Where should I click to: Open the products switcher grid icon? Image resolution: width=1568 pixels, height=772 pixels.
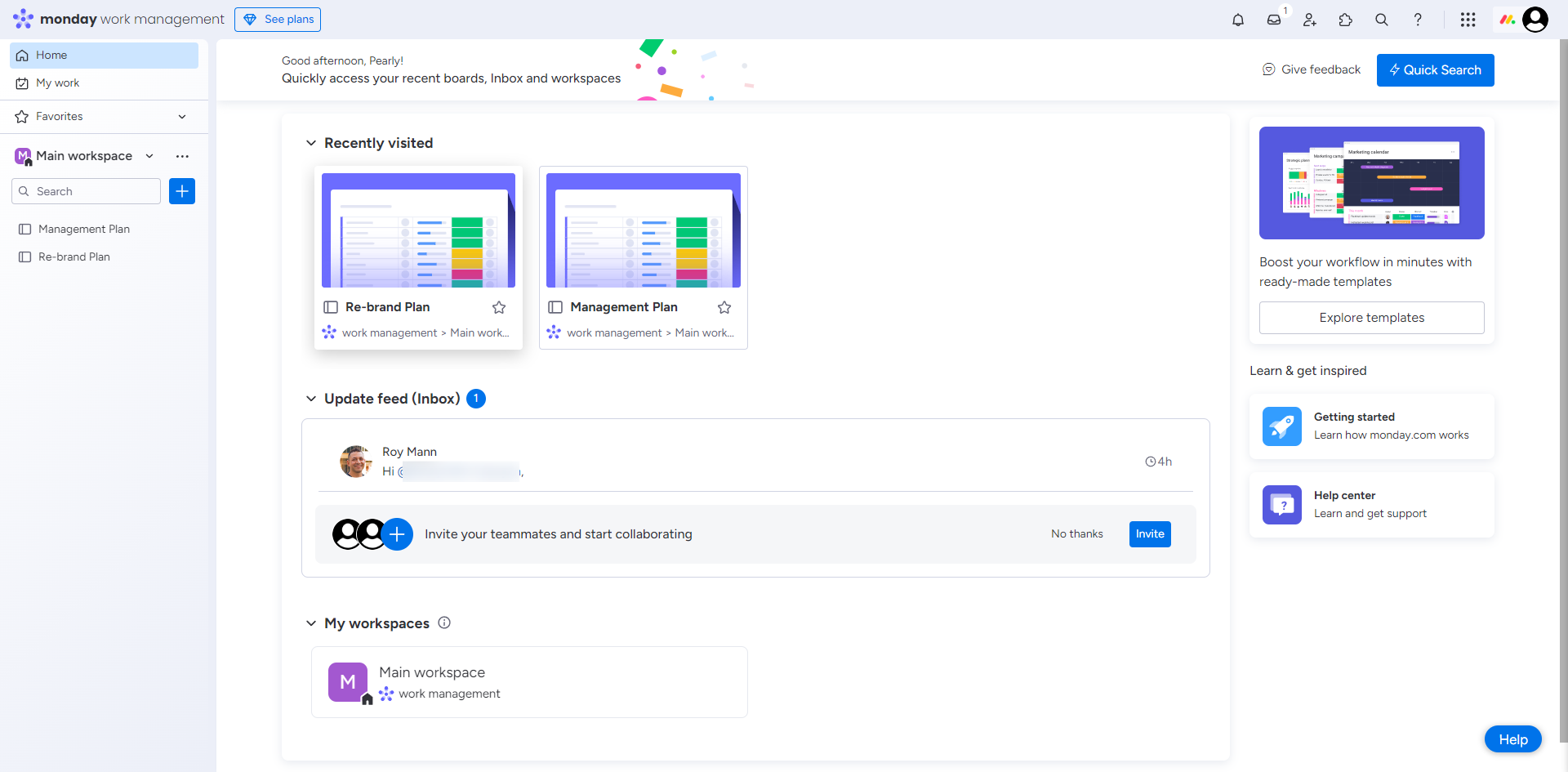point(1468,20)
